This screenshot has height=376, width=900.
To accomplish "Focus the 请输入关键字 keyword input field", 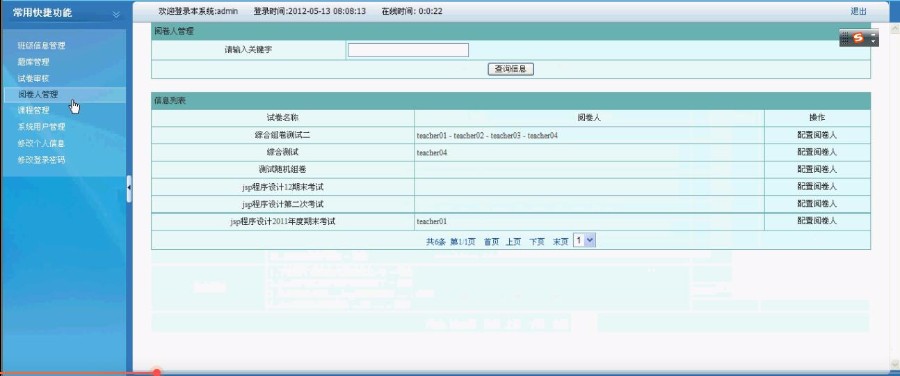I will click(x=408, y=51).
